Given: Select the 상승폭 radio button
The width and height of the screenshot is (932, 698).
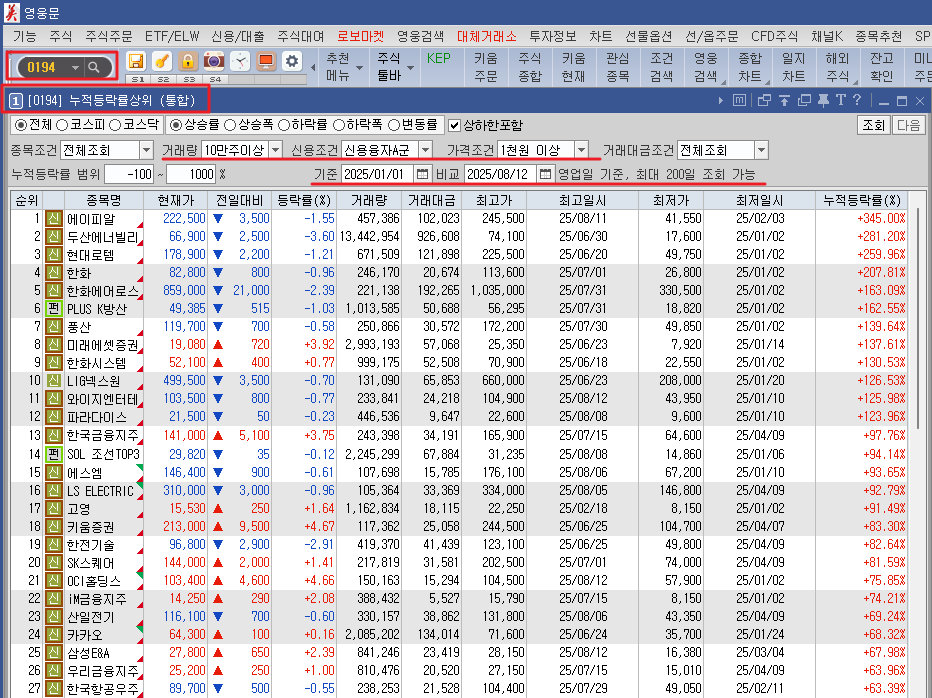Looking at the screenshot, I should (229, 125).
